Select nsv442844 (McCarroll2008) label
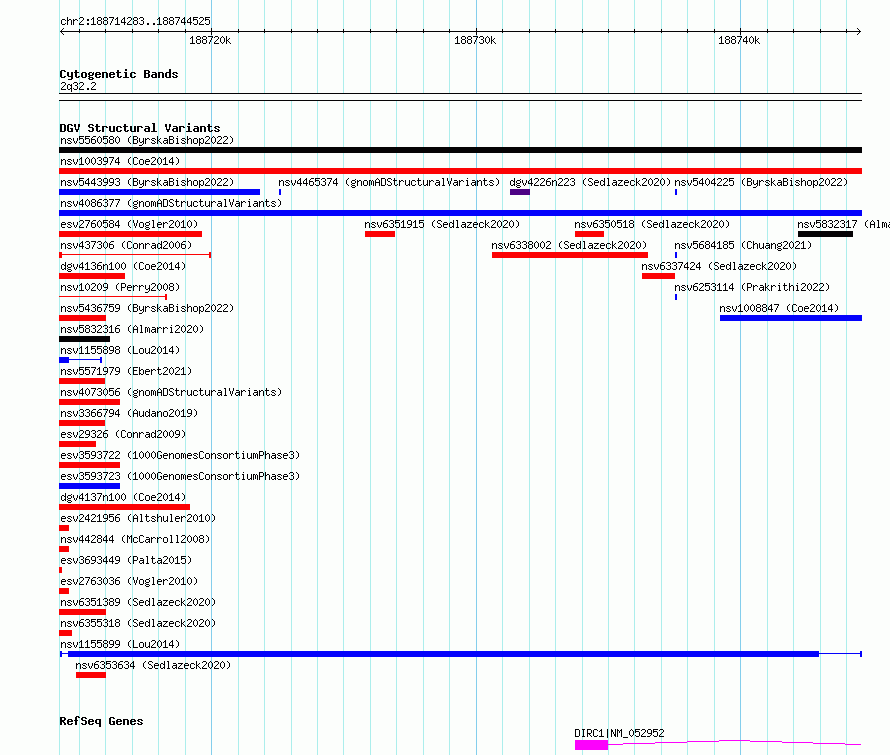Image resolution: width=890 pixels, height=755 pixels. tap(135, 539)
